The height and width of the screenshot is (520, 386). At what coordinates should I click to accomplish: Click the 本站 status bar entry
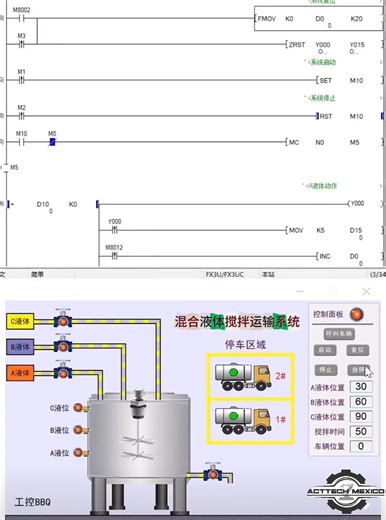(268, 275)
